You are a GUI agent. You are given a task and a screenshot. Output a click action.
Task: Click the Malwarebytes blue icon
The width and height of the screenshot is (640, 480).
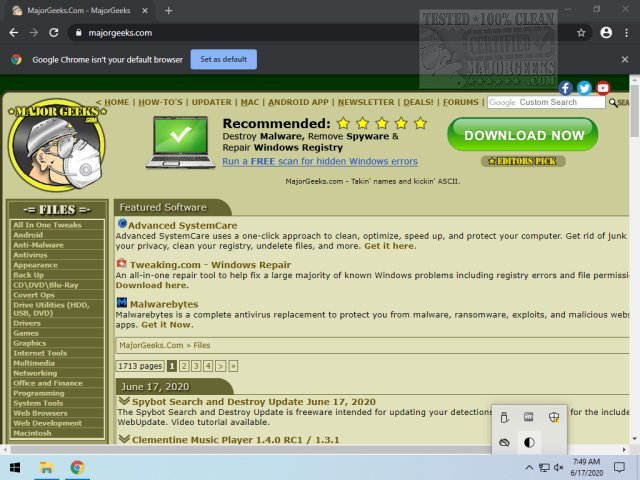click(122, 302)
